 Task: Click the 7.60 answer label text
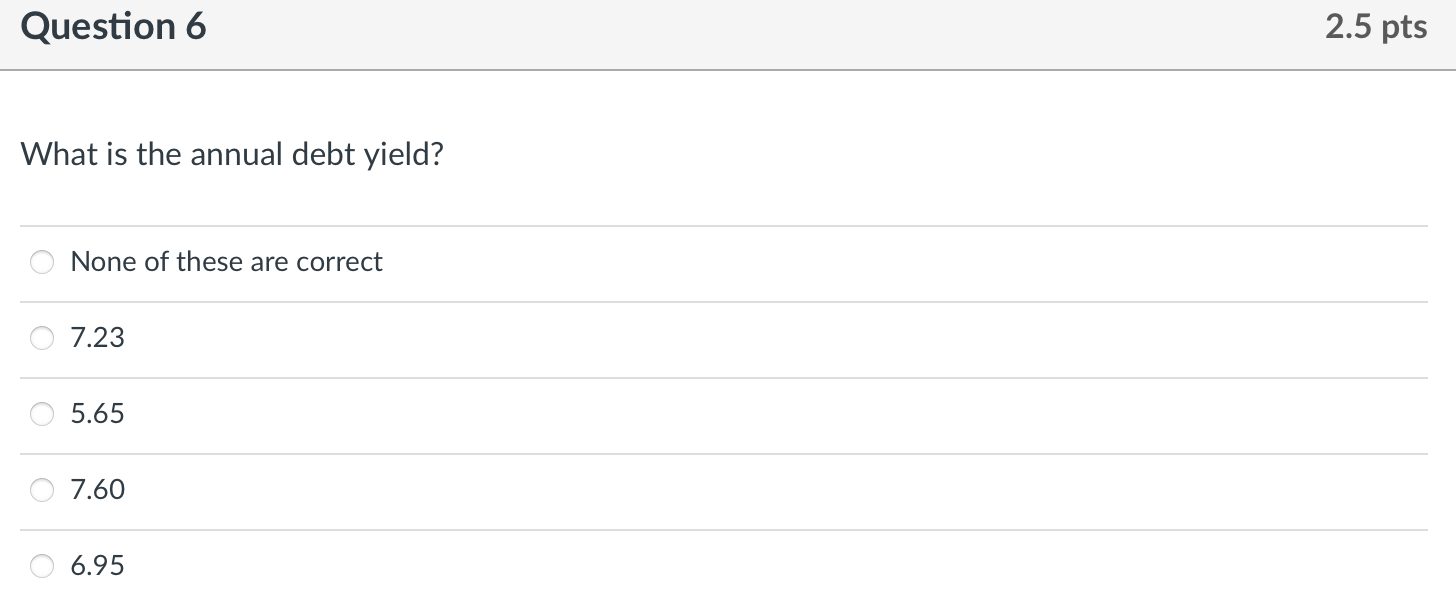pyautogui.click(x=98, y=490)
